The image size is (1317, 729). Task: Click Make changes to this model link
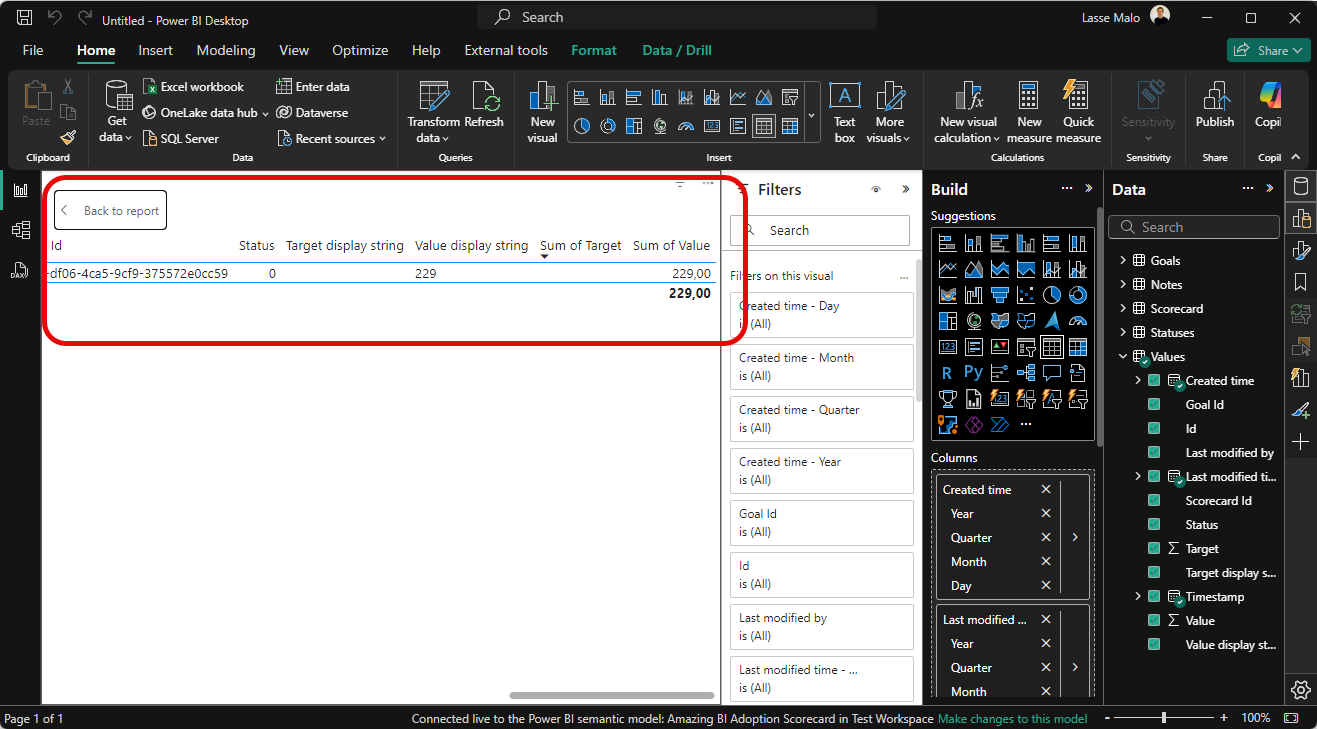(1012, 719)
